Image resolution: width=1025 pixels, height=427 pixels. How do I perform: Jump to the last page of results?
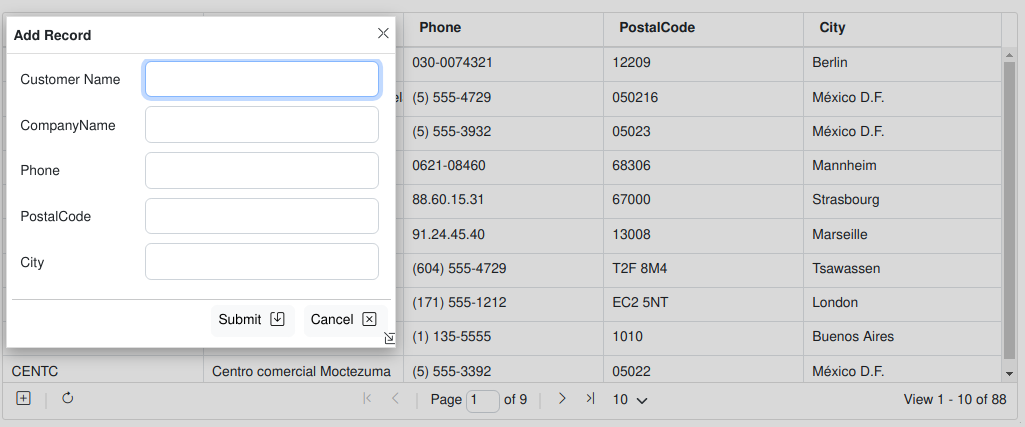click(590, 399)
